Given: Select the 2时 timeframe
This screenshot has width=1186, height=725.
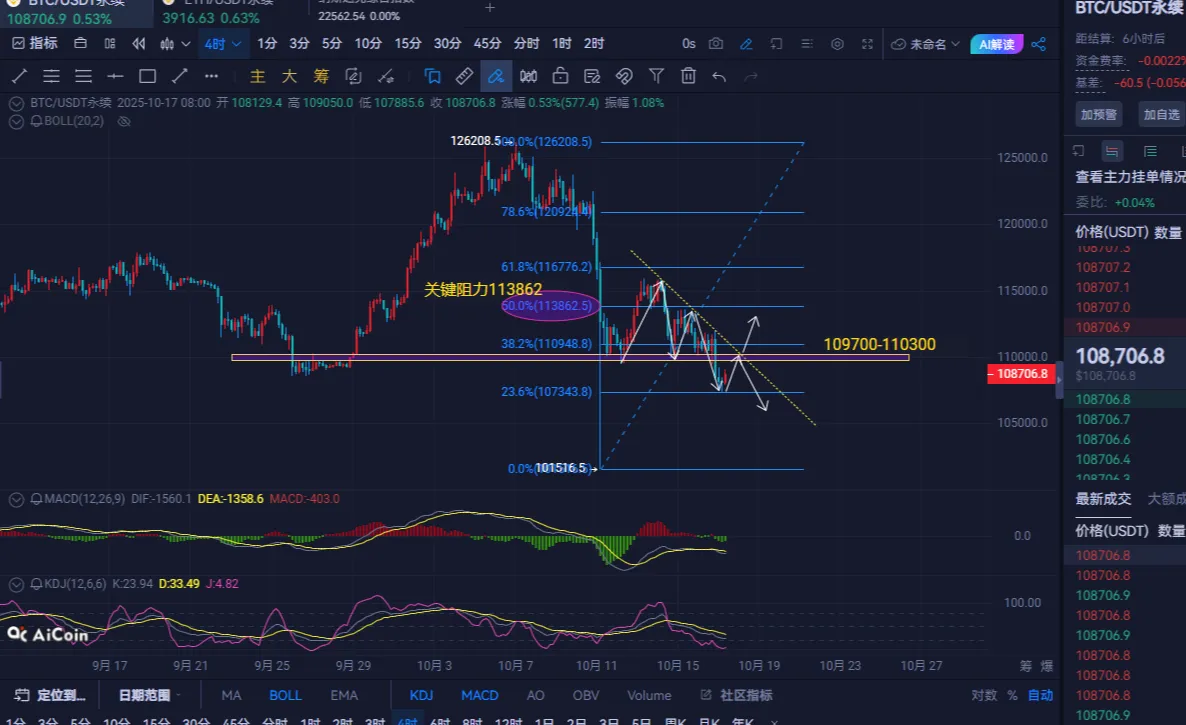Looking at the screenshot, I should click(x=594, y=44).
